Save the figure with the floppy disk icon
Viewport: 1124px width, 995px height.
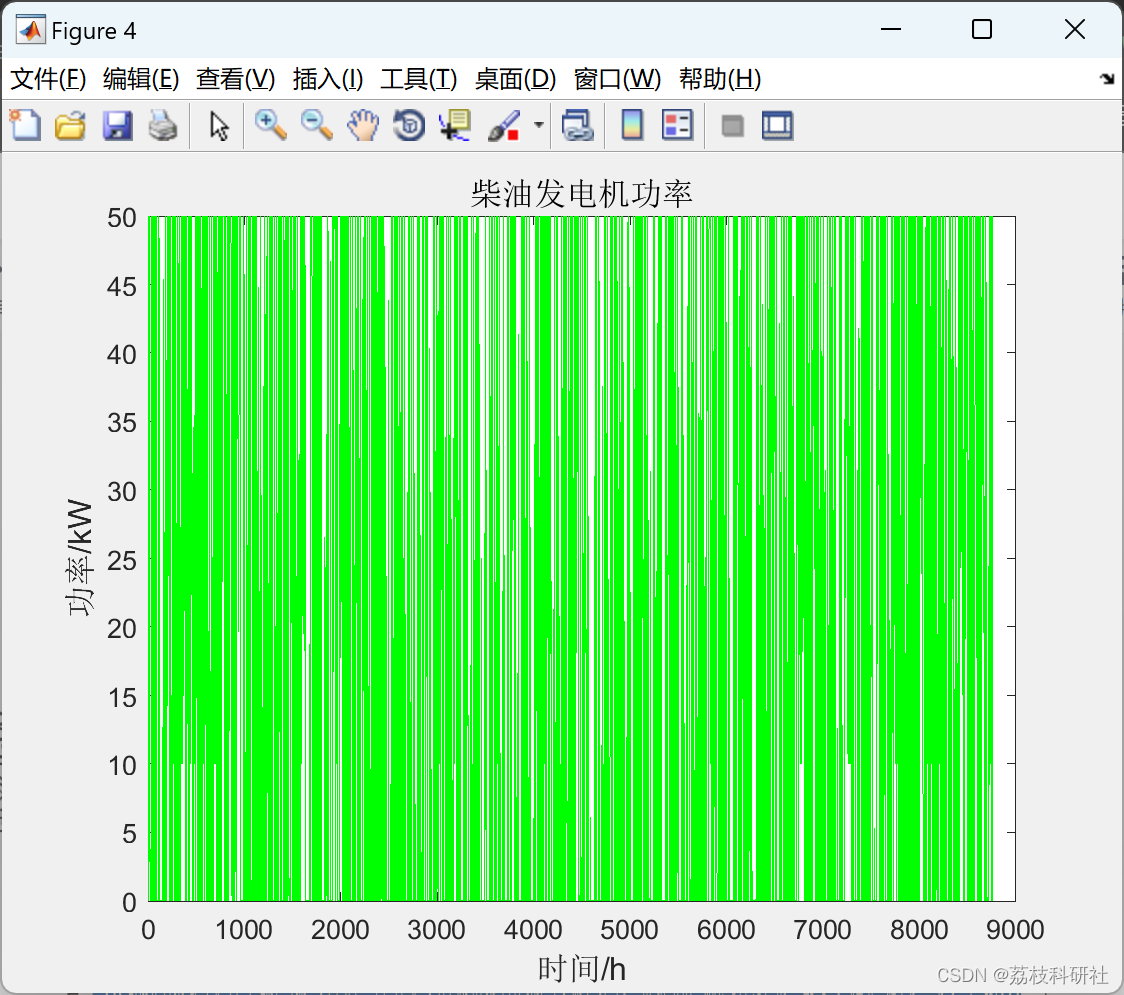(117, 125)
